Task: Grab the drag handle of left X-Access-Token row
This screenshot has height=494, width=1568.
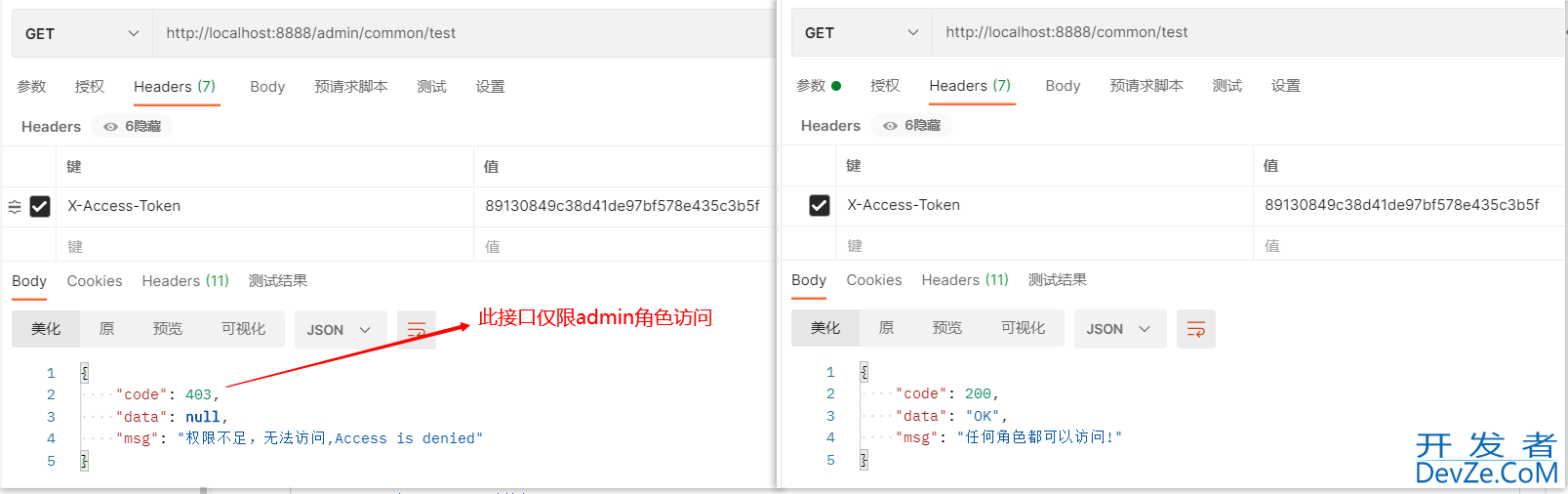Action: point(15,206)
